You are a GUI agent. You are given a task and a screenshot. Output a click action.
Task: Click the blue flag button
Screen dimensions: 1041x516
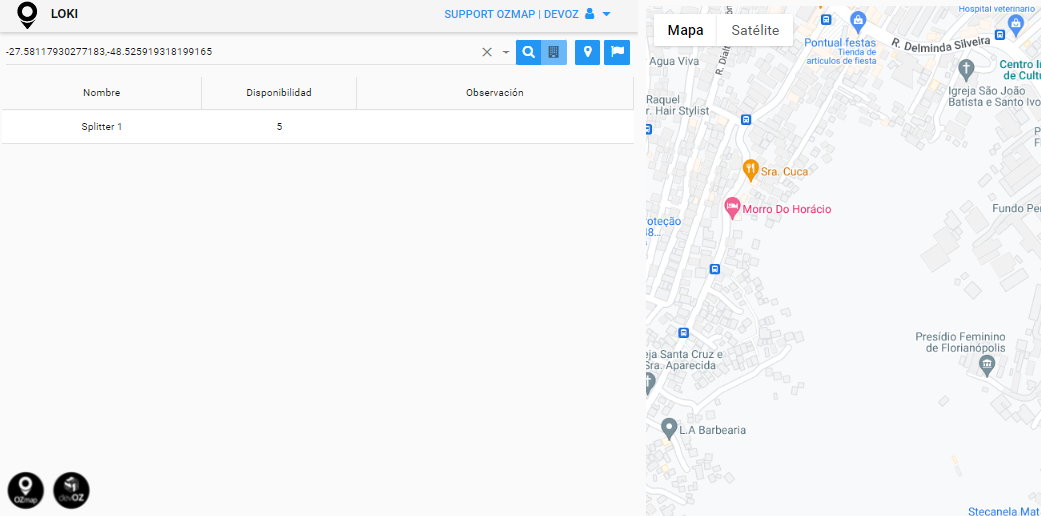[x=617, y=52]
